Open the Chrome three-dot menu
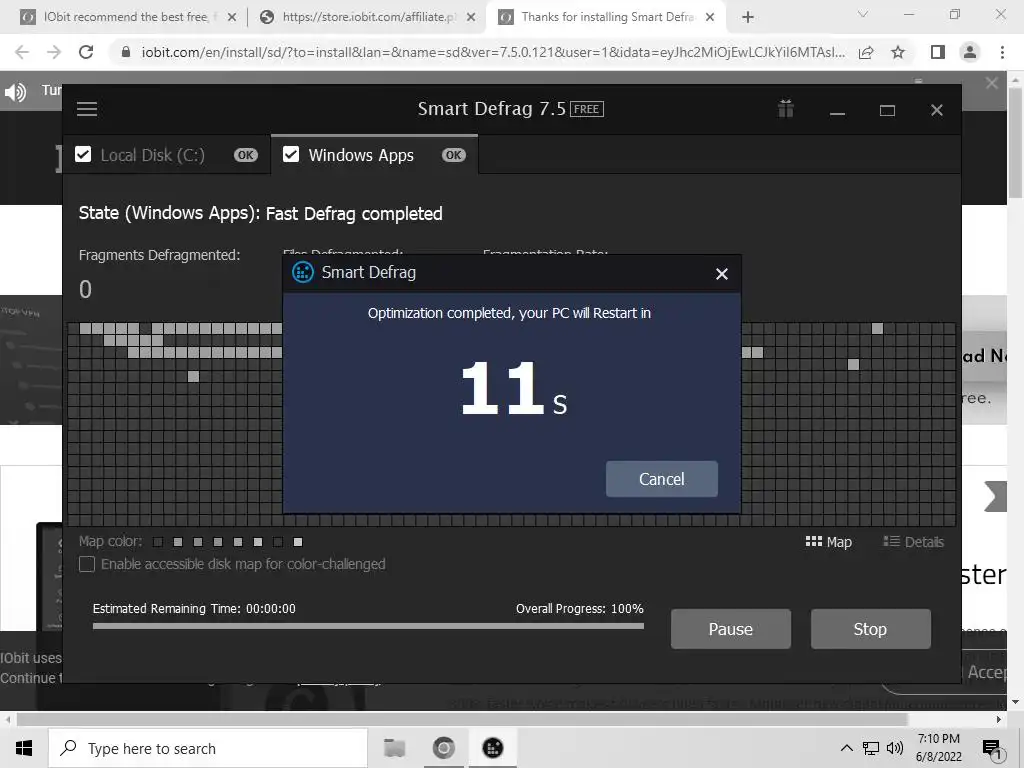The height and width of the screenshot is (768, 1024). (1002, 52)
